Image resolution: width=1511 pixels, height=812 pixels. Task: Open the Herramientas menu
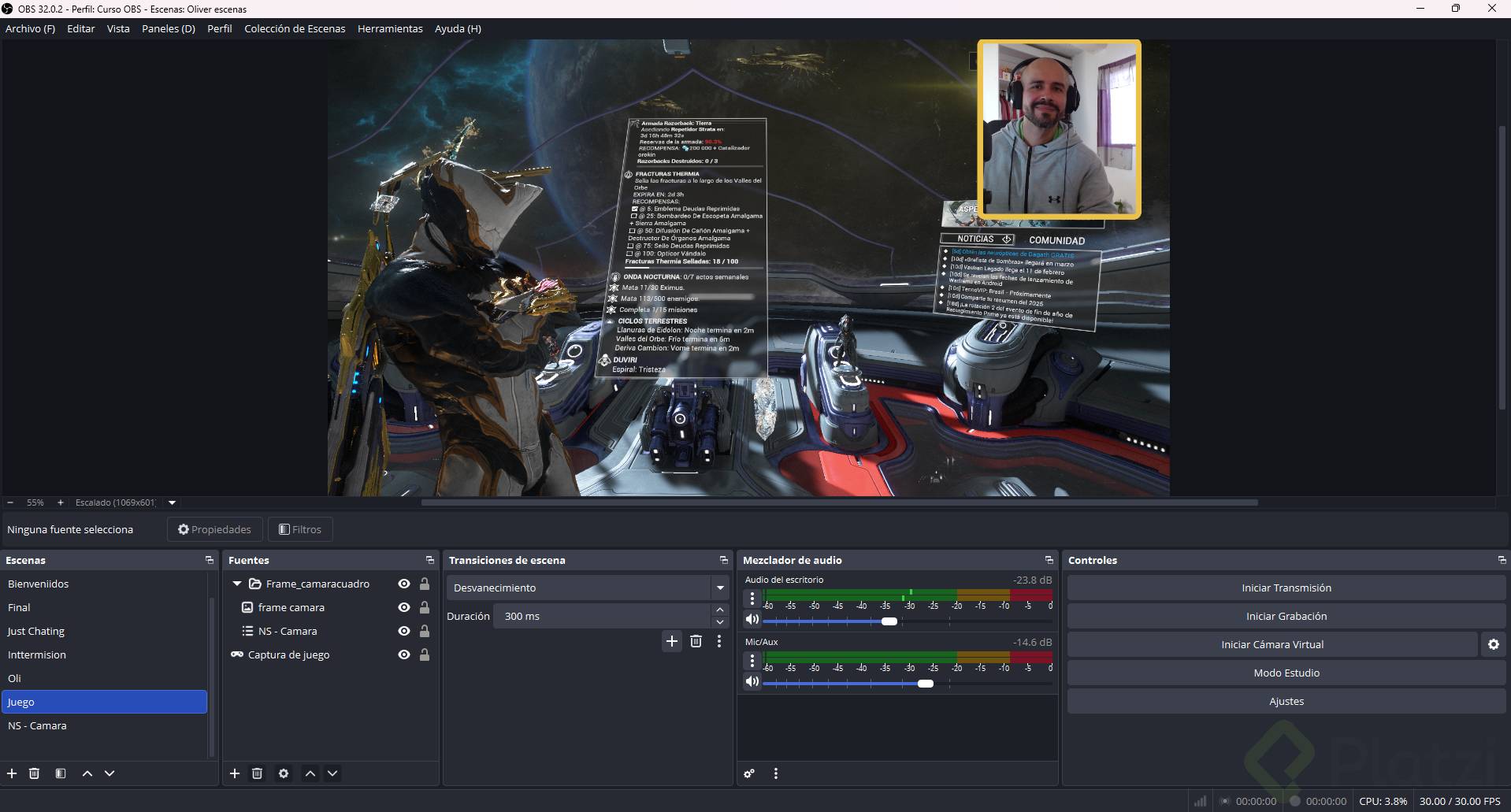(x=390, y=28)
